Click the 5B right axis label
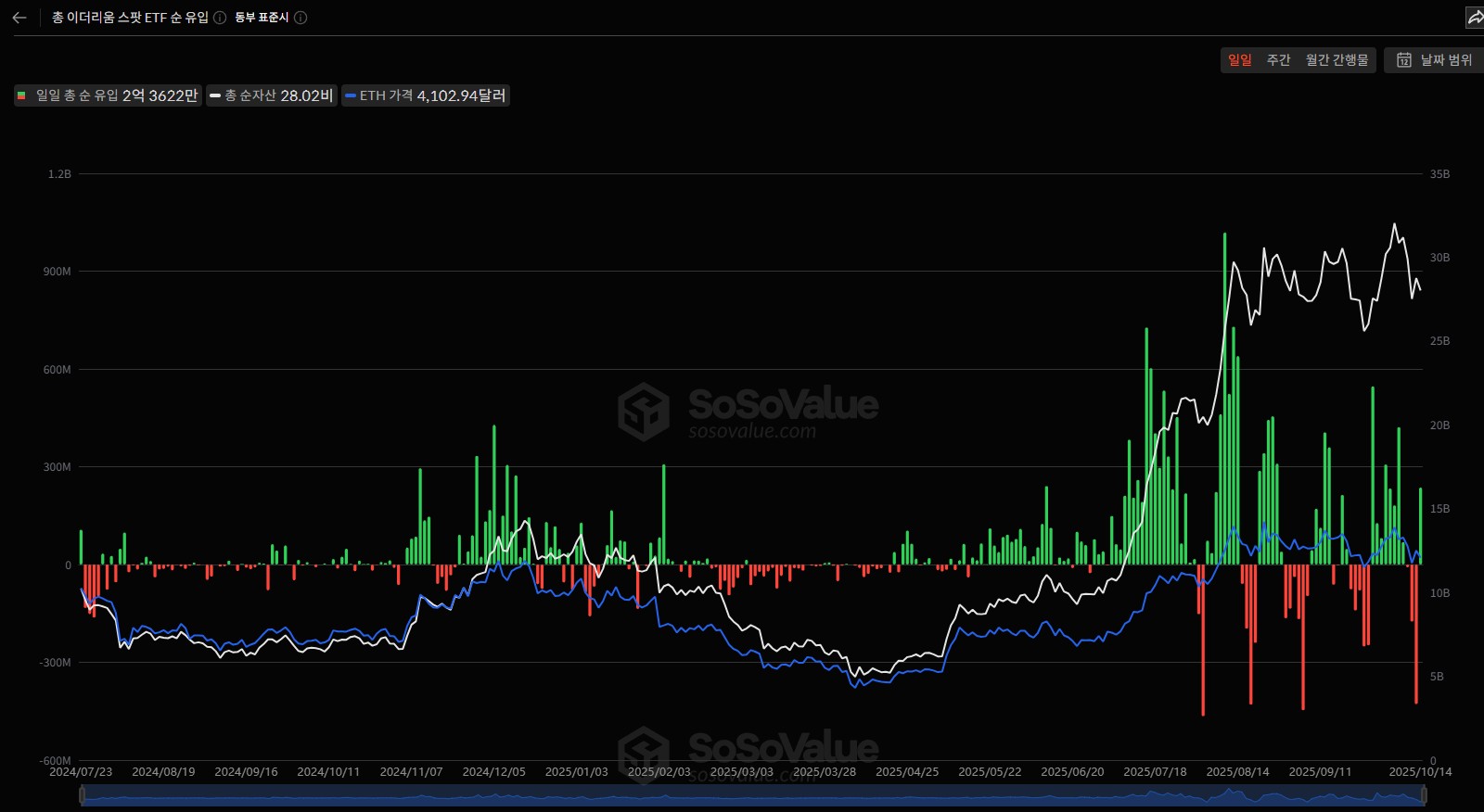The height and width of the screenshot is (812, 1484). [x=1437, y=677]
